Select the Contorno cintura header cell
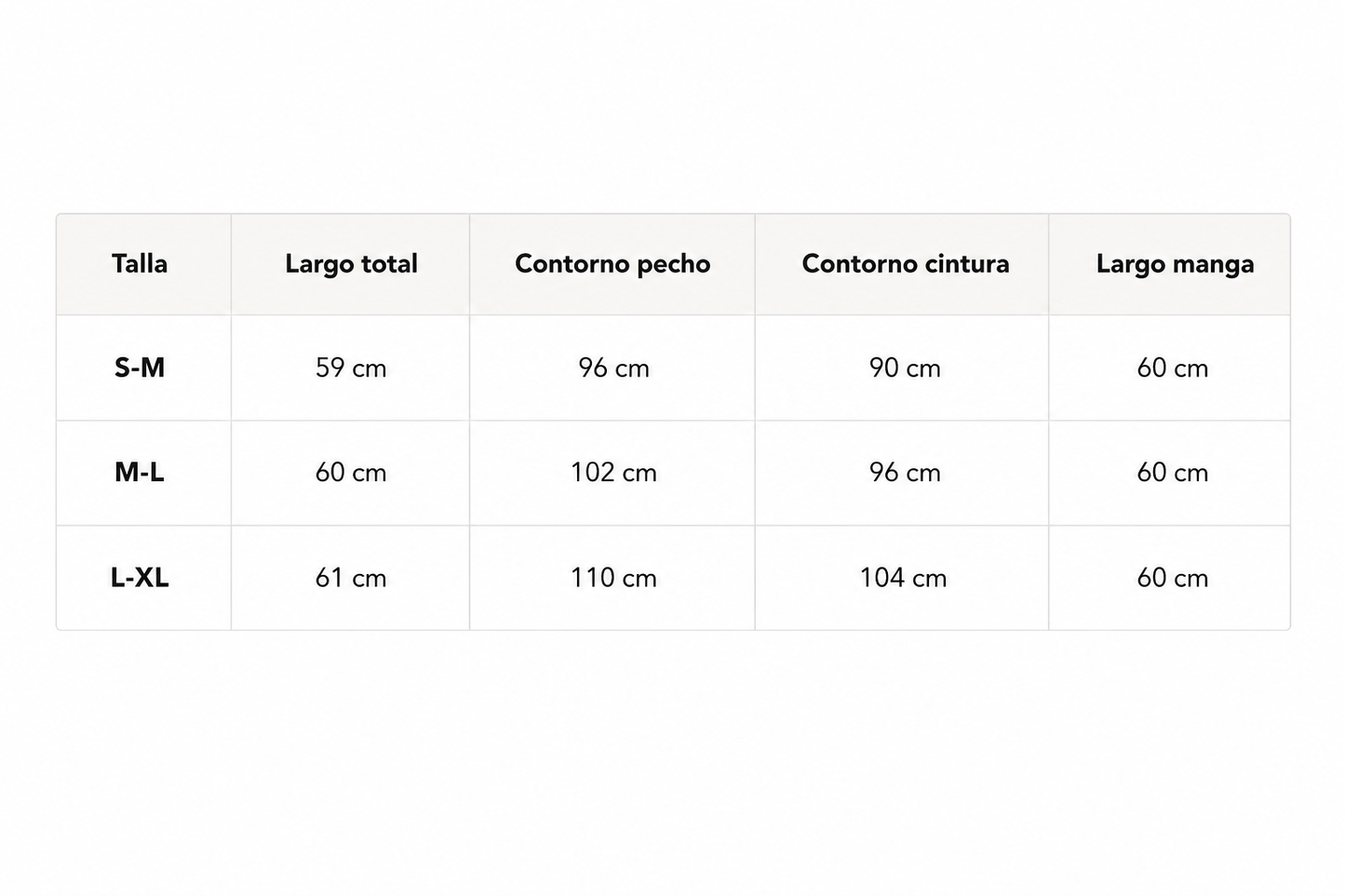Image resolution: width=1345 pixels, height=896 pixels. coord(902,264)
